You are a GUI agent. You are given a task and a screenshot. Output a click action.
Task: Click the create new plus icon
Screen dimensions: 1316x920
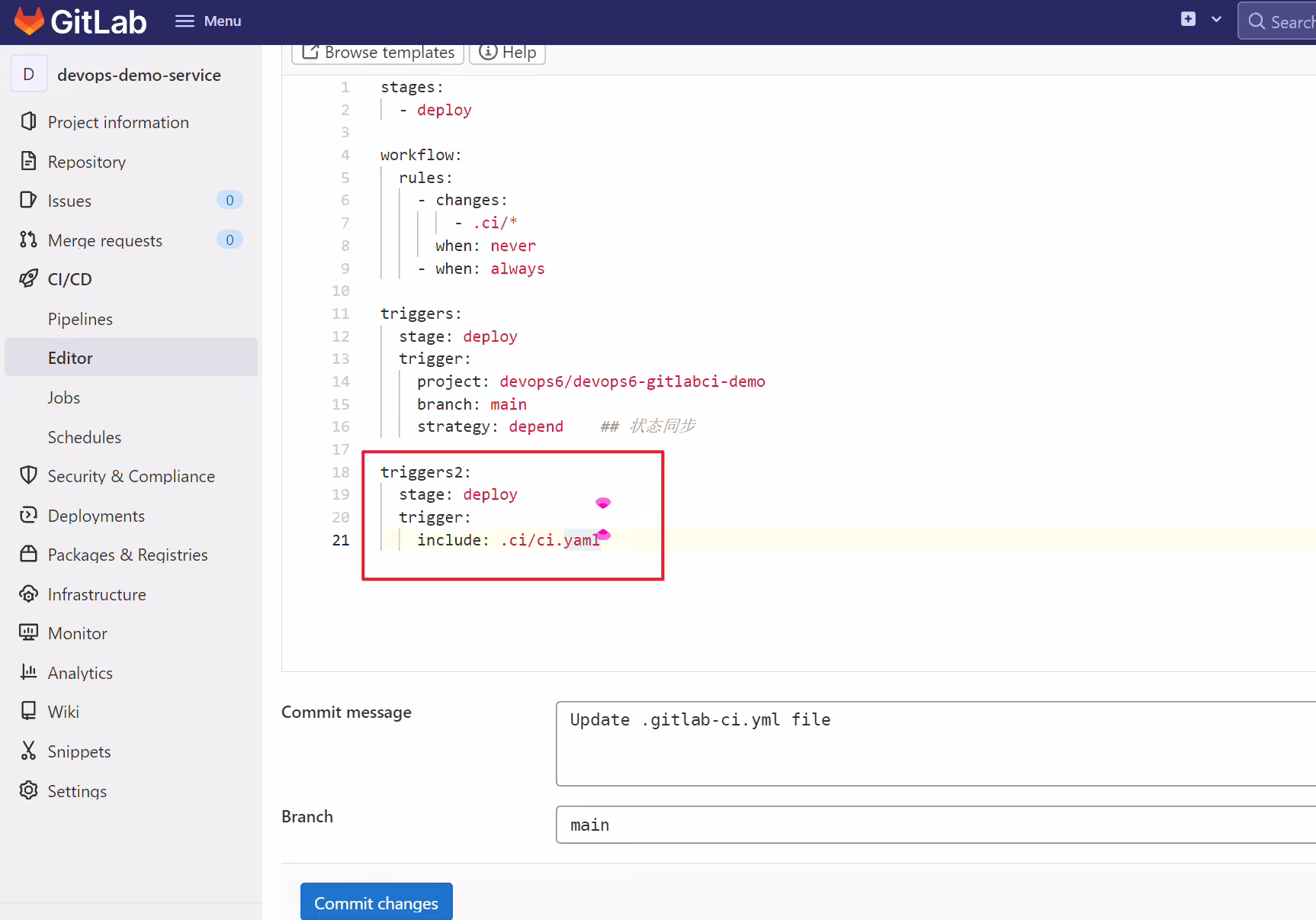pos(1188,19)
